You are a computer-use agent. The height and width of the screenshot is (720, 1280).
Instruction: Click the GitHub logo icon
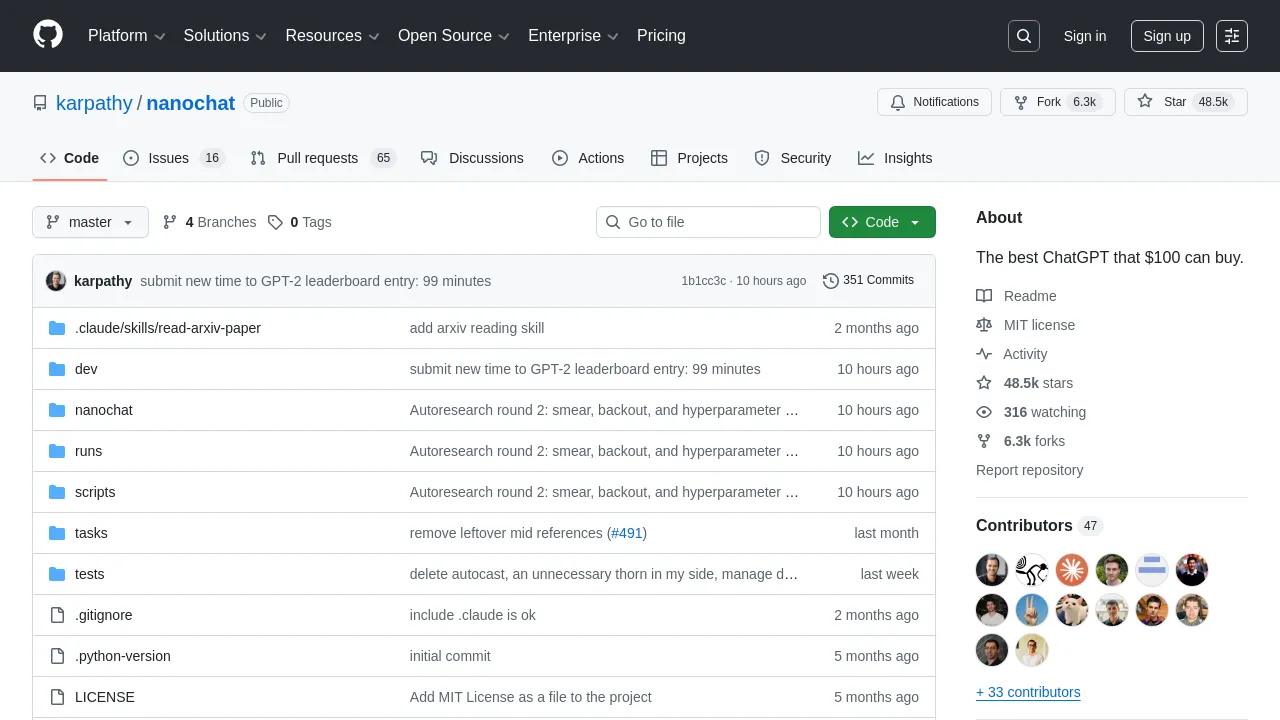pos(48,35)
